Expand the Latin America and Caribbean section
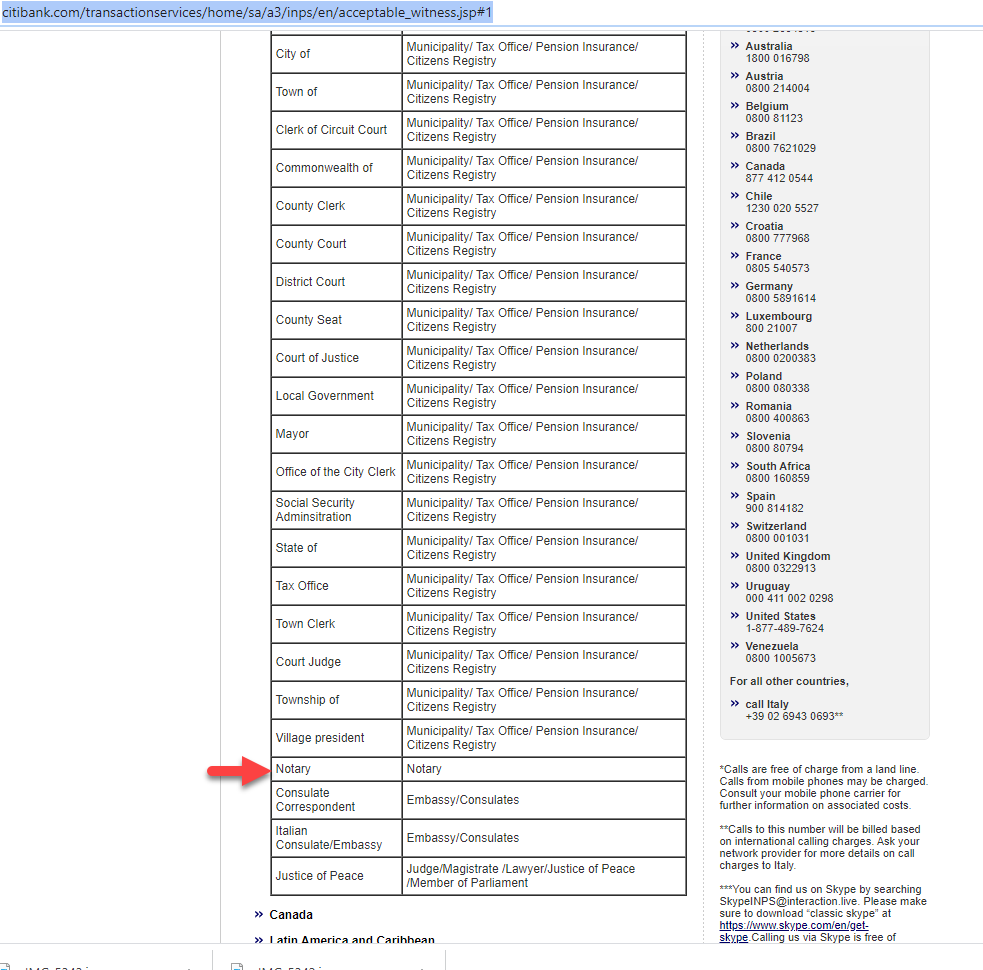This screenshot has height=970, width=983. click(351, 940)
